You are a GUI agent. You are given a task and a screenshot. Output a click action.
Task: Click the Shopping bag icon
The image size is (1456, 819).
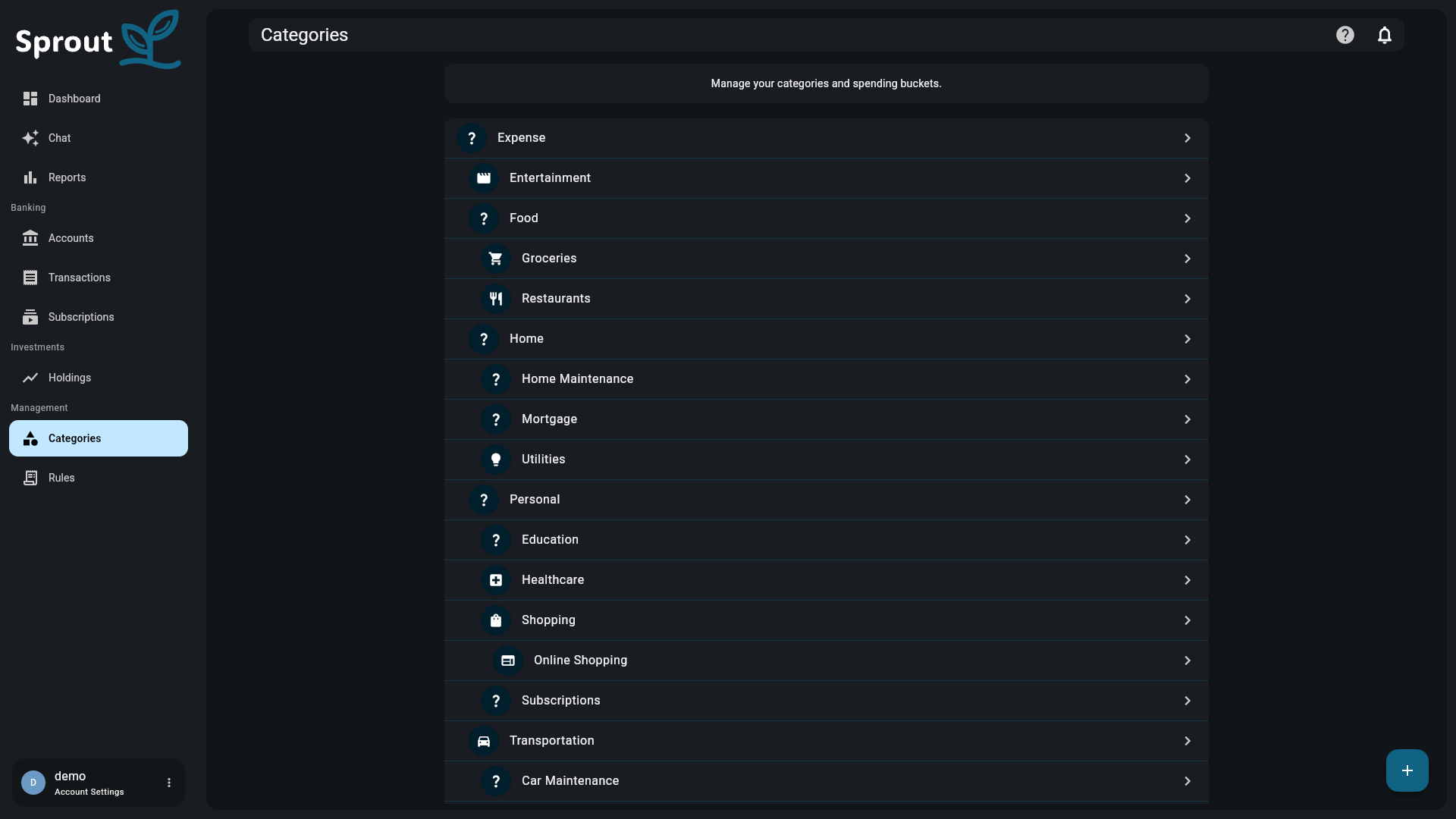(496, 620)
